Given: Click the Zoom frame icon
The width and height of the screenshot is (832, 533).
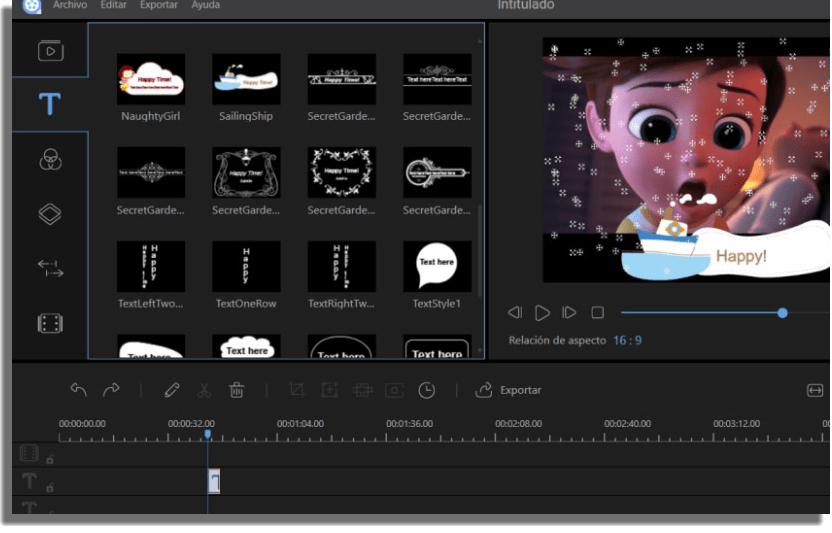Looking at the screenshot, I should (330, 390).
